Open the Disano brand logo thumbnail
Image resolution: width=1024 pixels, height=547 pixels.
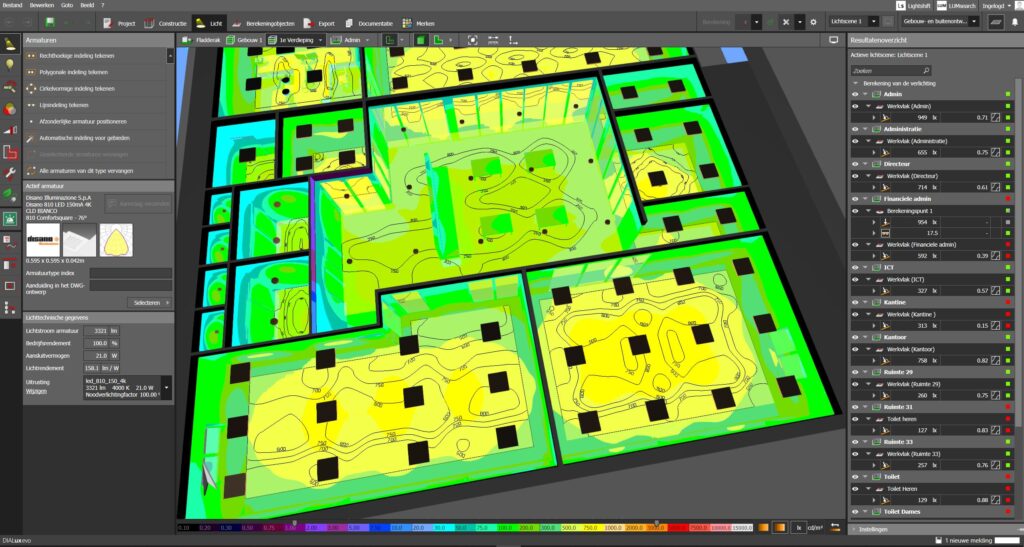(x=43, y=240)
